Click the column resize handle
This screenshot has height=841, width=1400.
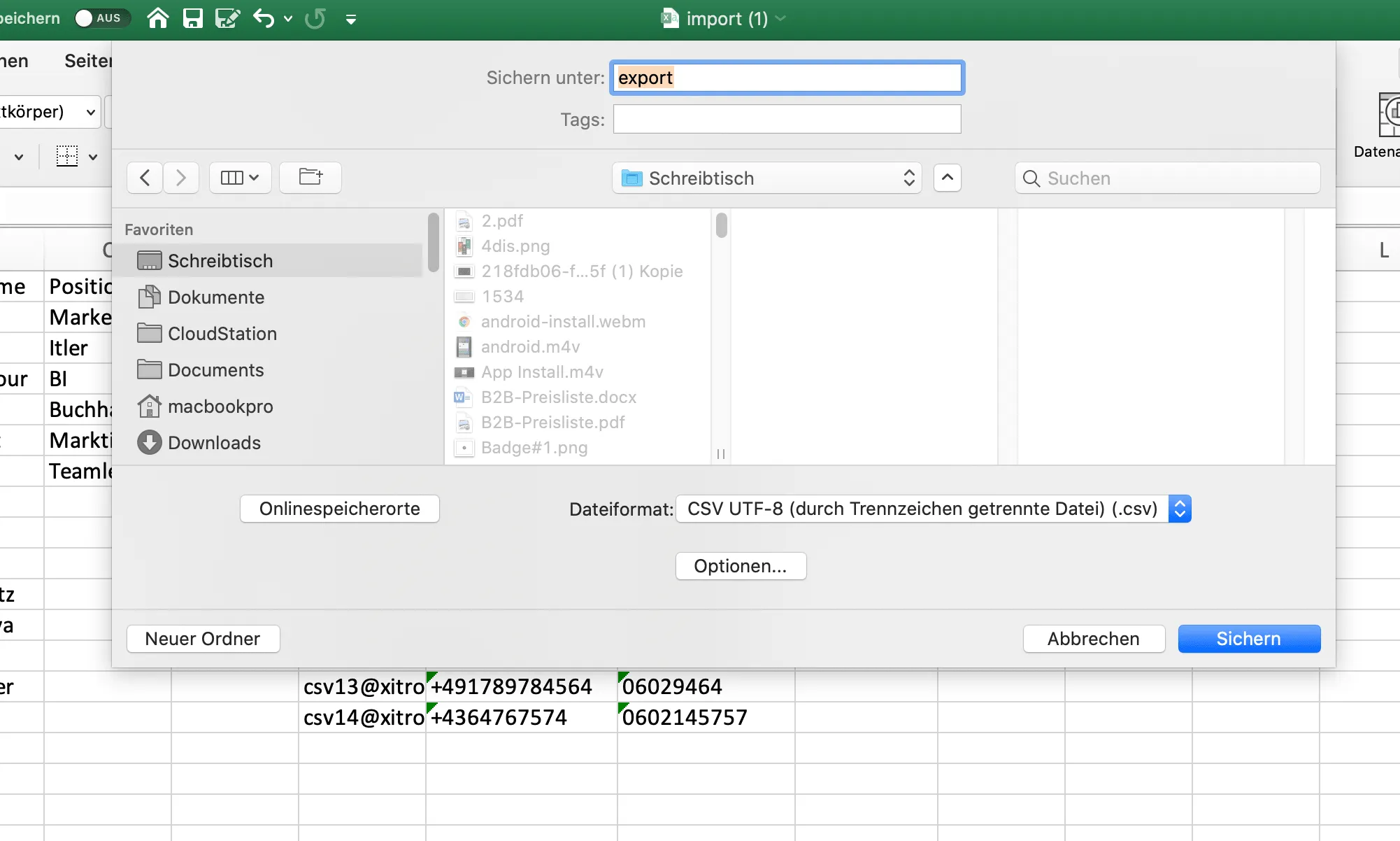click(721, 454)
